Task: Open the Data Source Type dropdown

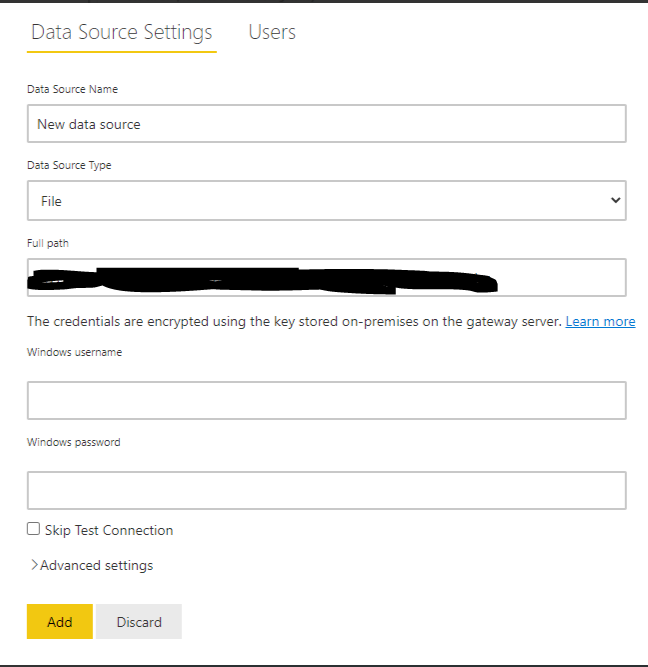Action: [x=327, y=200]
